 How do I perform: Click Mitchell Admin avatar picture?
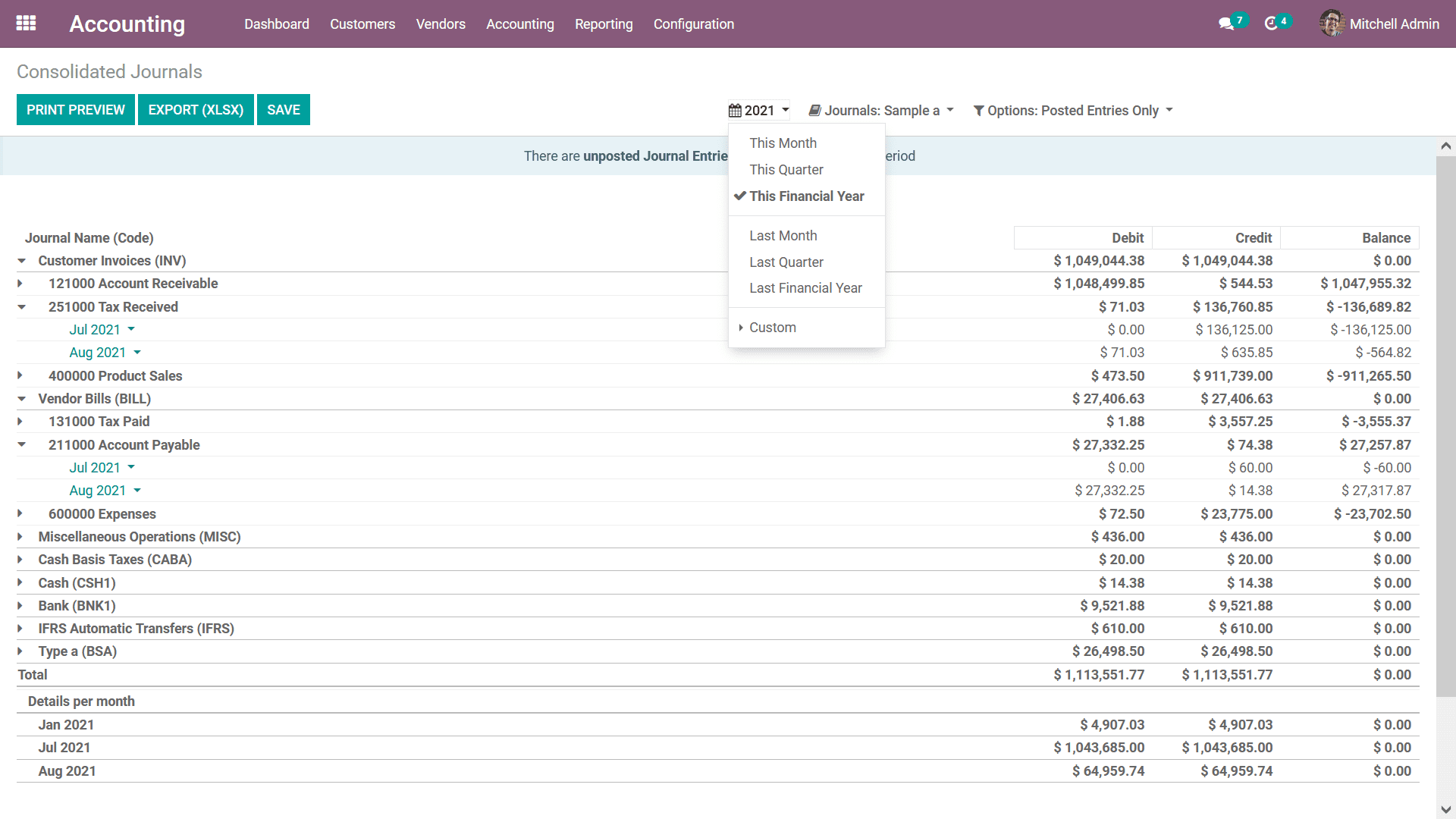coord(1332,24)
